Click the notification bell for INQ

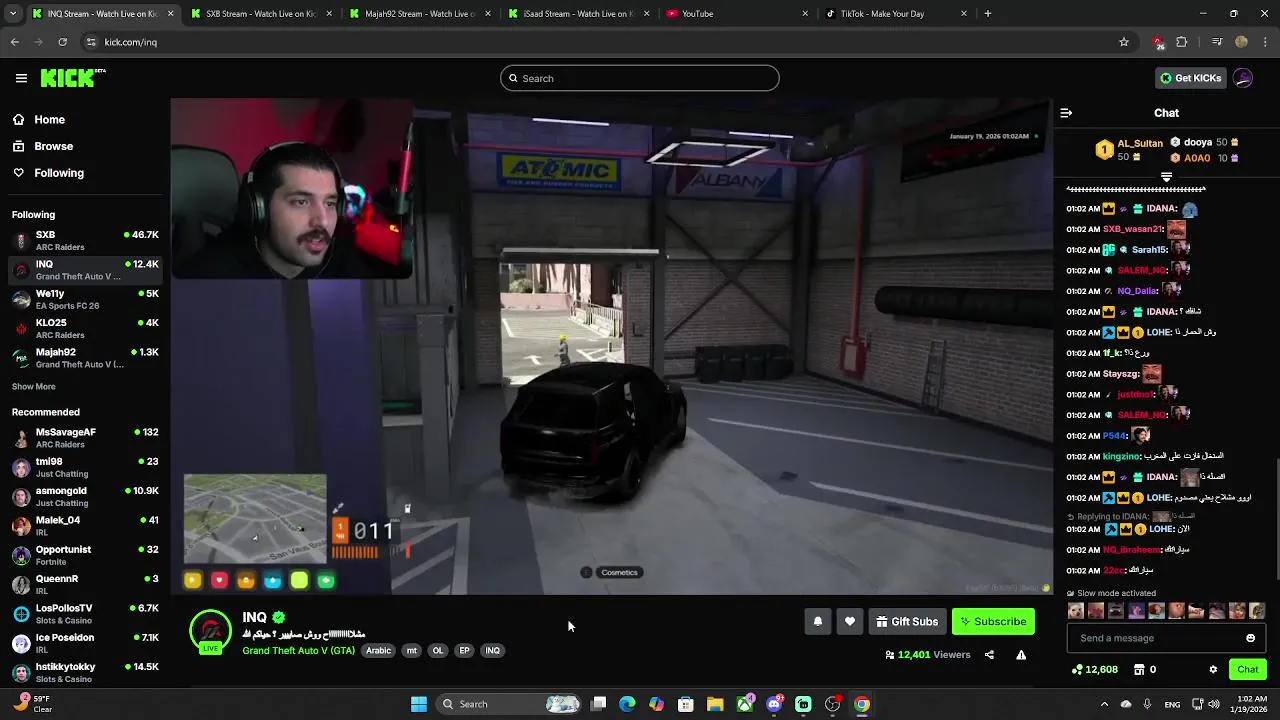tap(818, 621)
